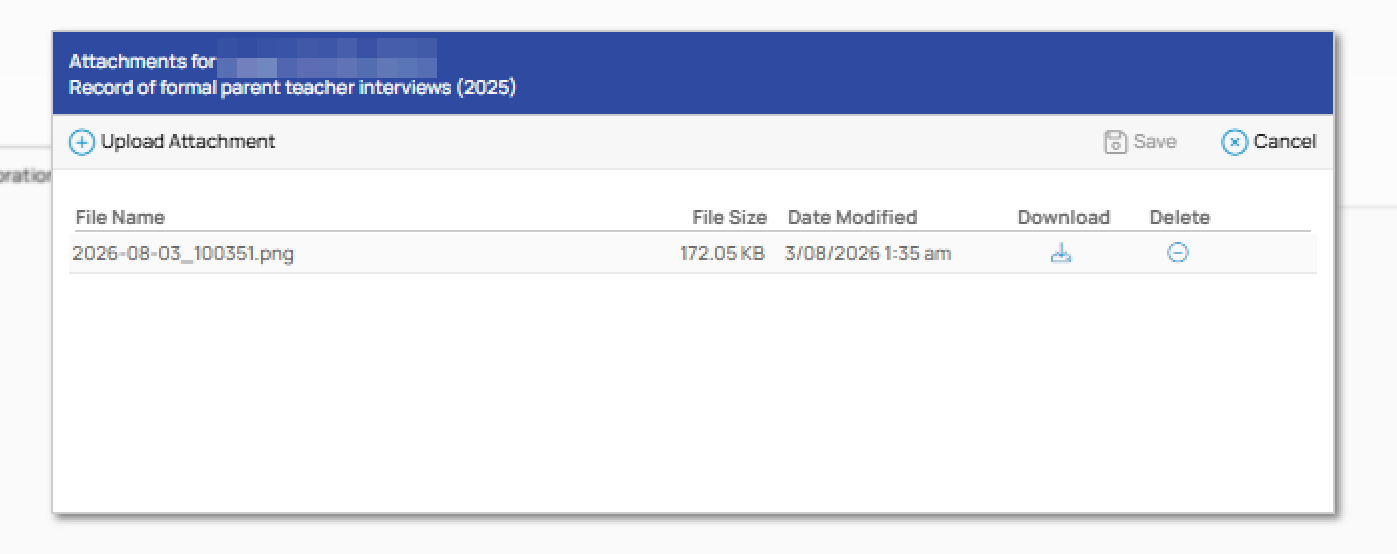This screenshot has width=1397, height=554.
Task: Click the Delete column header
Action: click(x=1180, y=217)
